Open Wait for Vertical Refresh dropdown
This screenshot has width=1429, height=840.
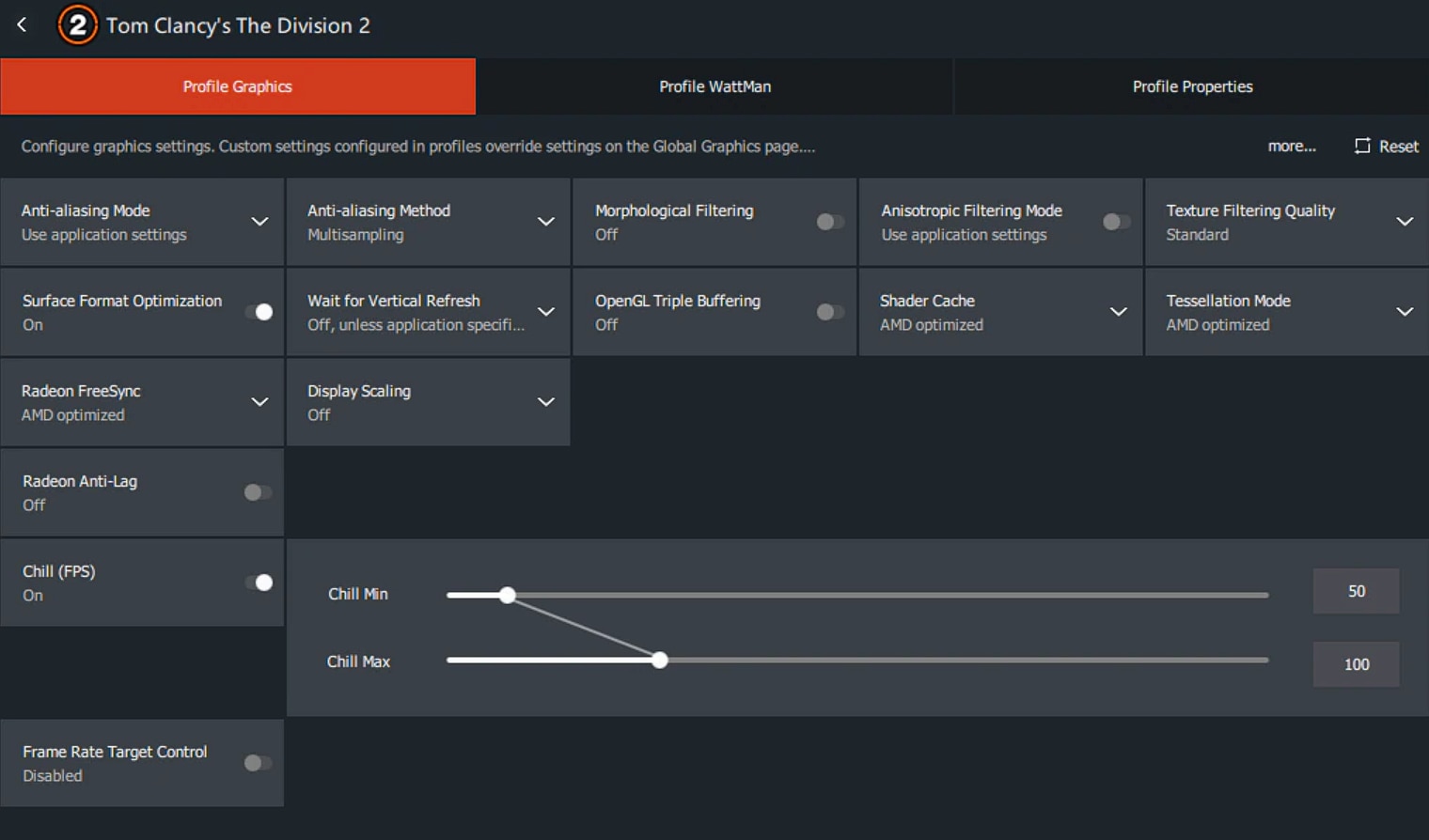(545, 312)
